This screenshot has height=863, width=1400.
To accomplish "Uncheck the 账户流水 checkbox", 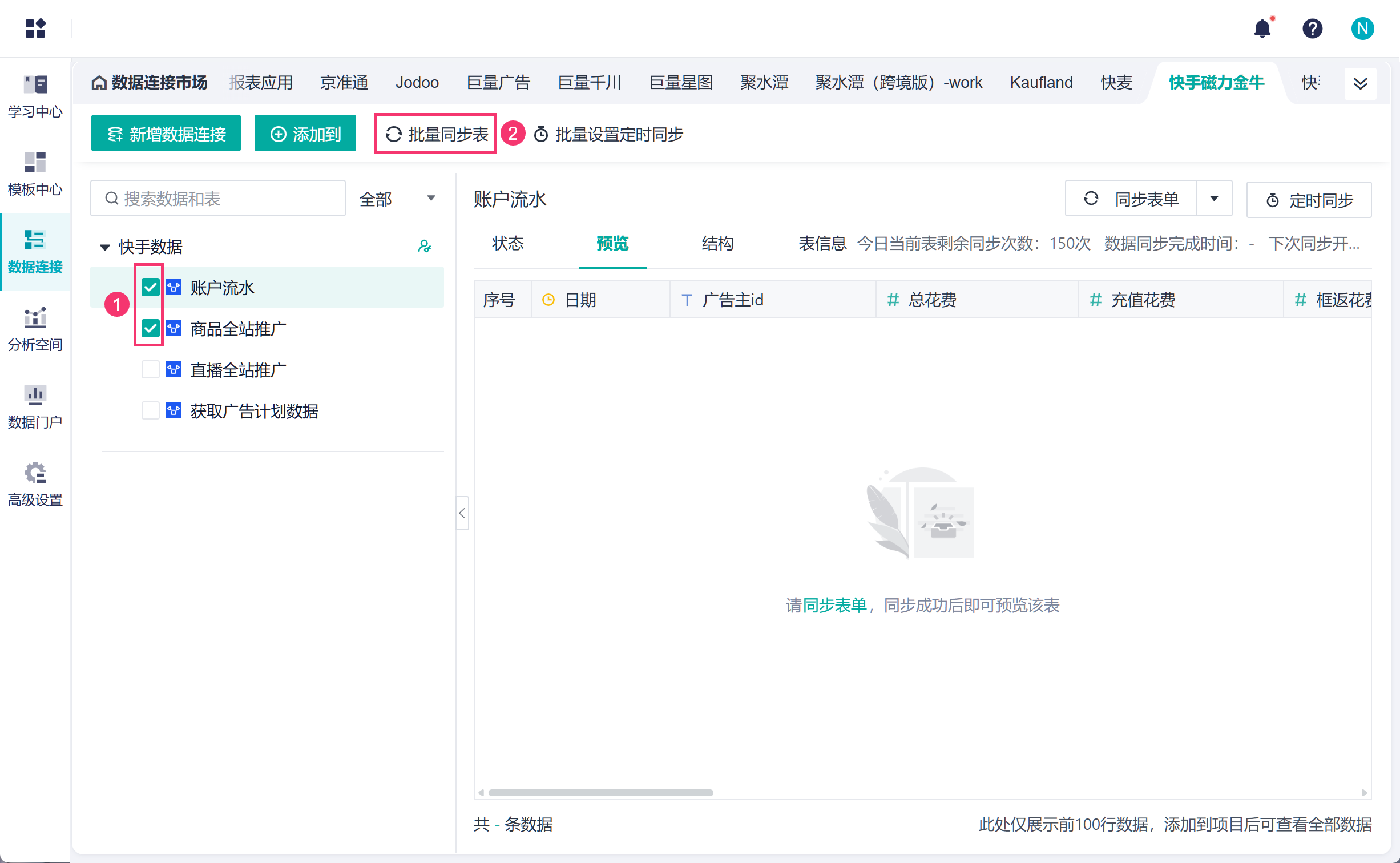I will click(x=150, y=287).
